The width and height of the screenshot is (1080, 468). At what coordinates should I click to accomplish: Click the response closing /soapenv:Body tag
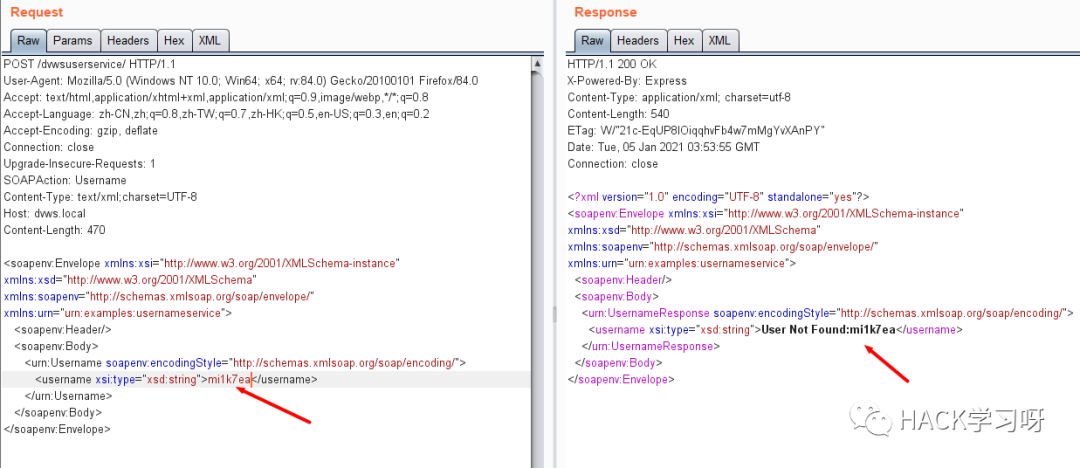(619, 363)
